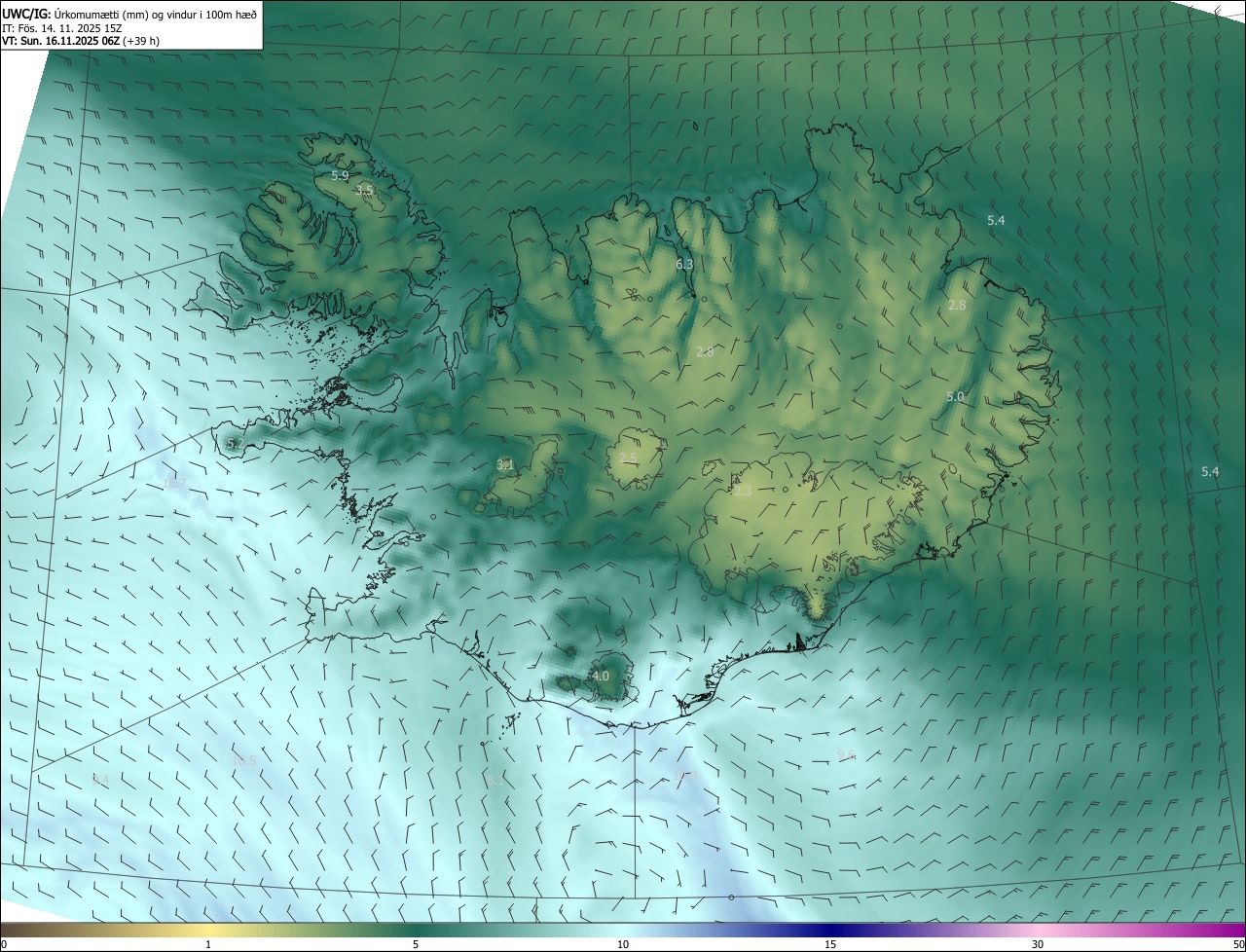Click the 15 tick on the color scale
Image resolution: width=1246 pixels, height=952 pixels.
830,944
